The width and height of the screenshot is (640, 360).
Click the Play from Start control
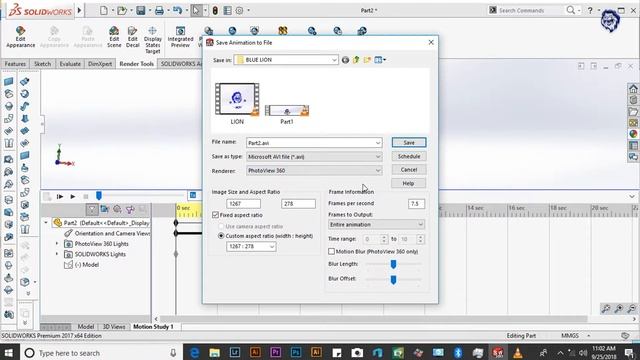point(60,196)
